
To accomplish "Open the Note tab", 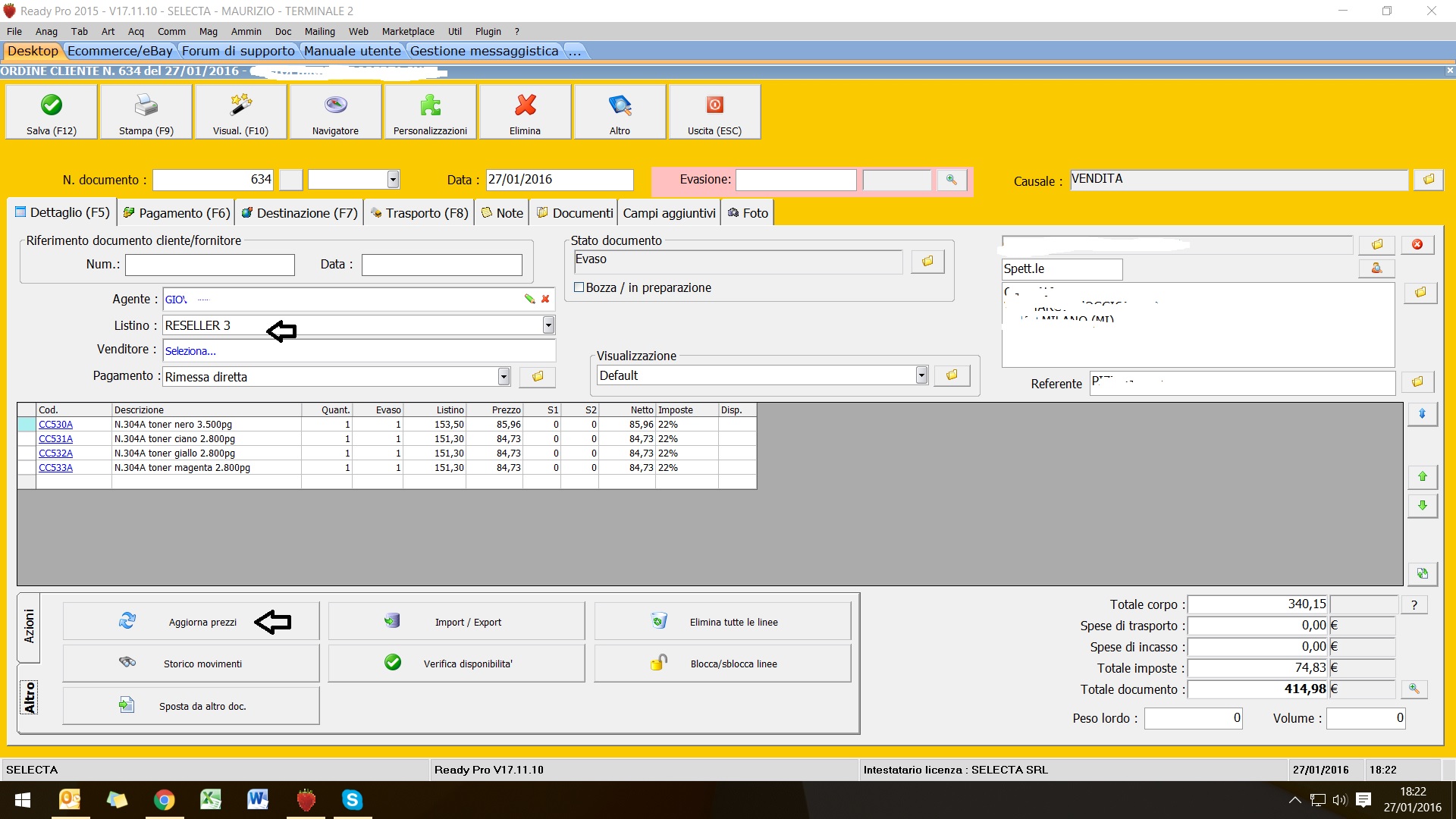I will [x=502, y=213].
